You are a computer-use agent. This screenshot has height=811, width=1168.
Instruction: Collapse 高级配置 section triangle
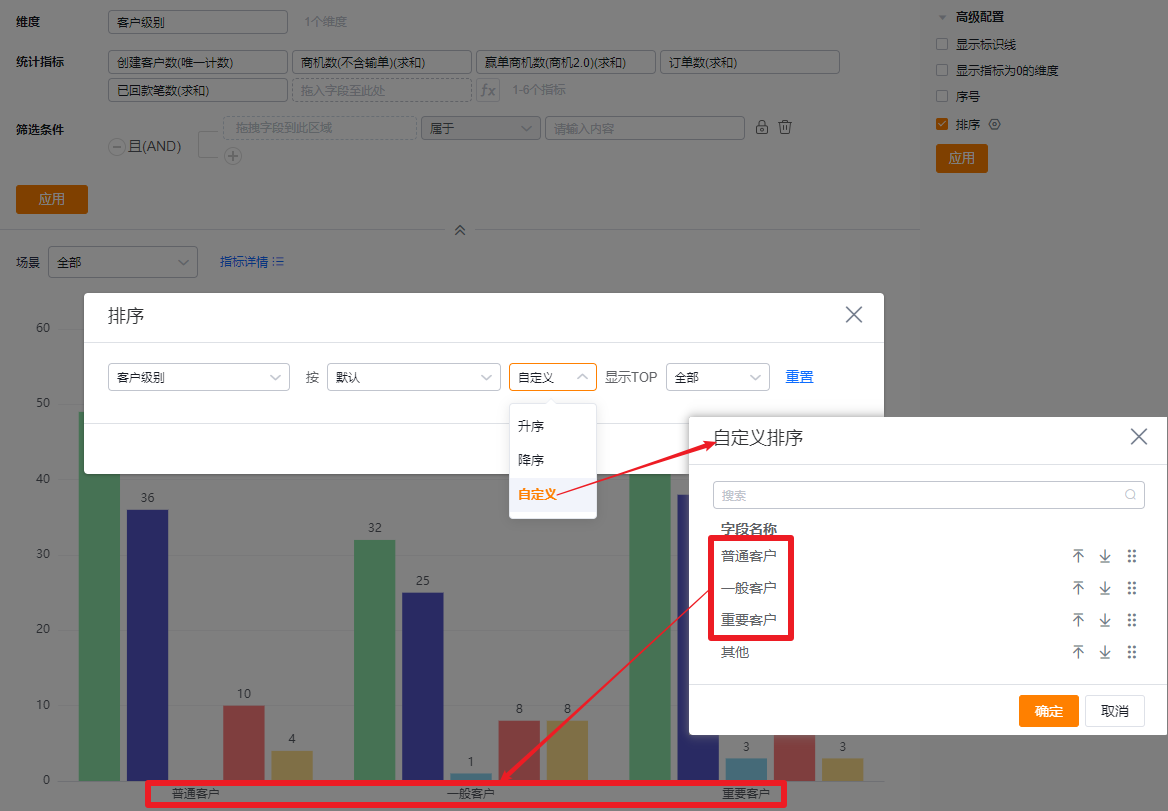tap(942, 17)
